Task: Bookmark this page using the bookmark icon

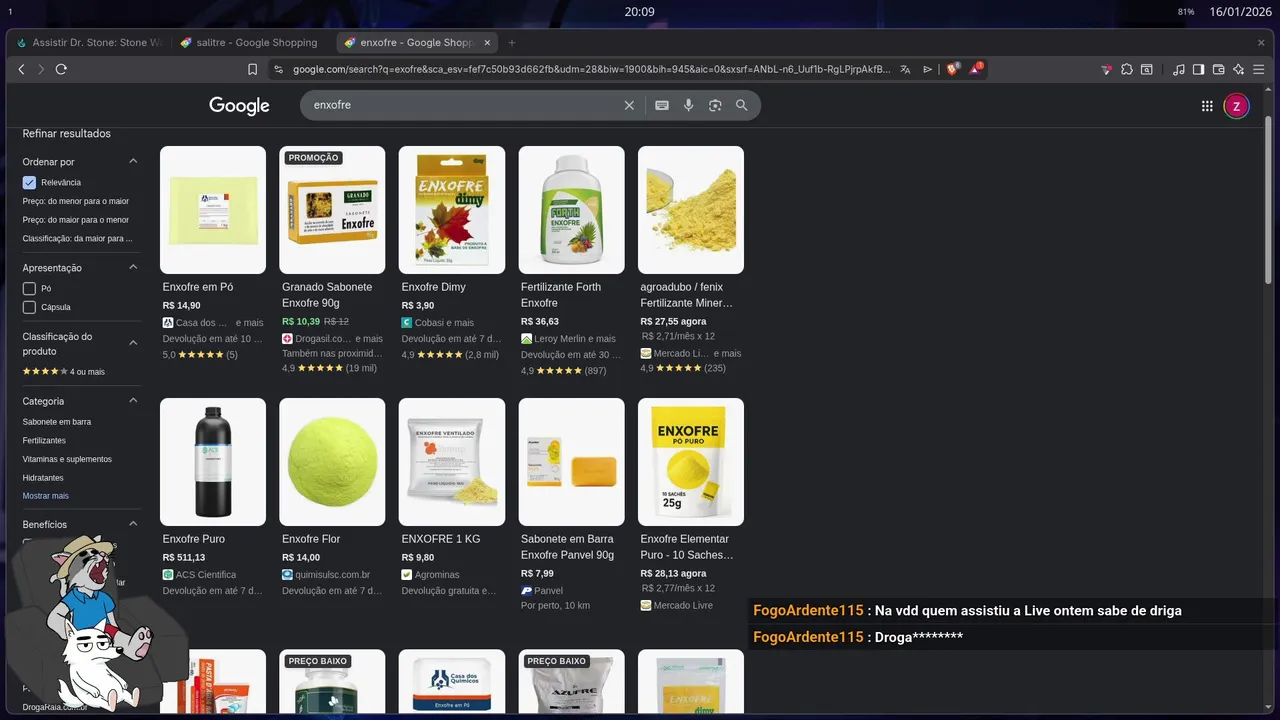Action: [x=252, y=69]
